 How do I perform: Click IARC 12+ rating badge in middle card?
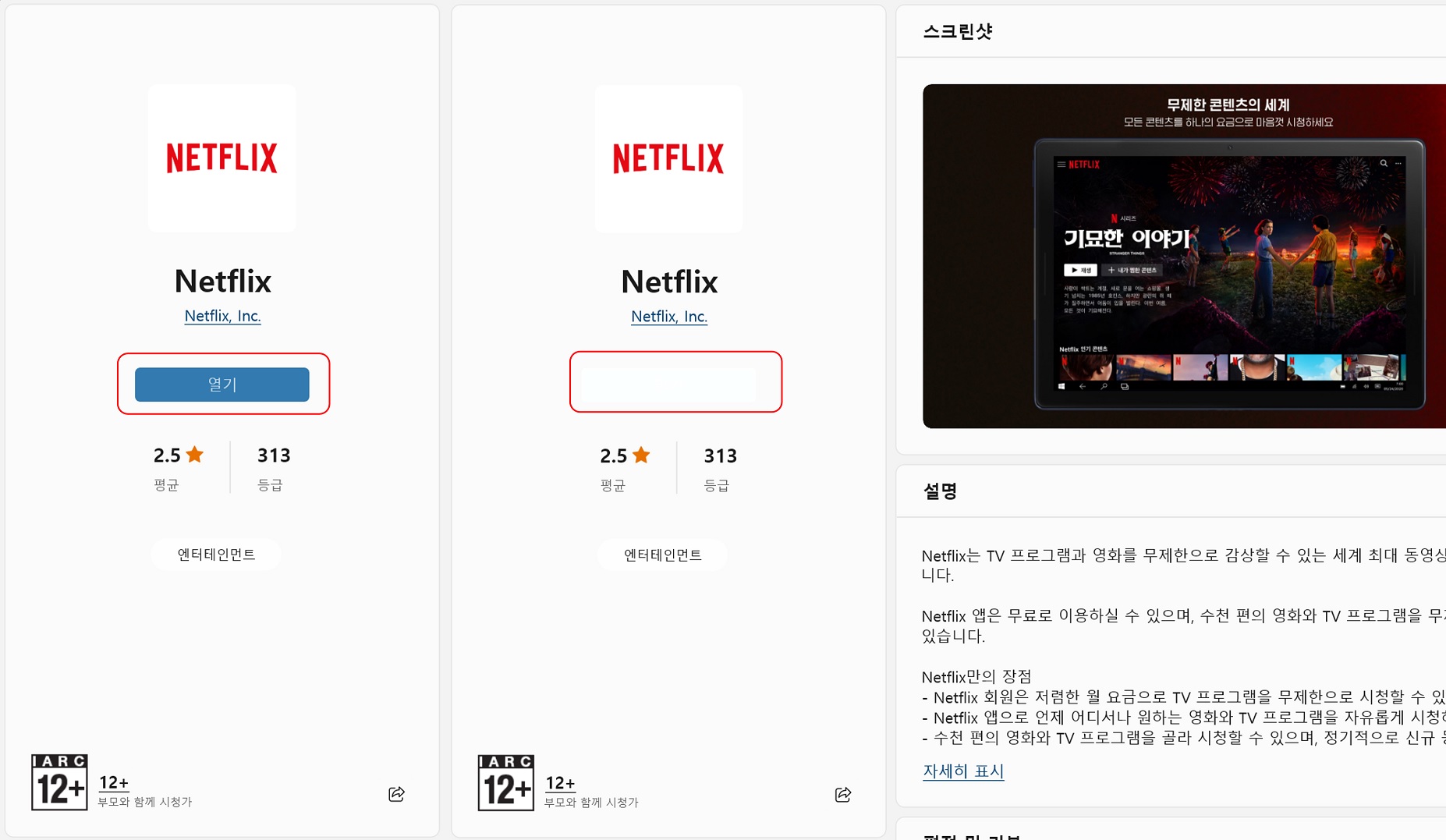coord(506,783)
